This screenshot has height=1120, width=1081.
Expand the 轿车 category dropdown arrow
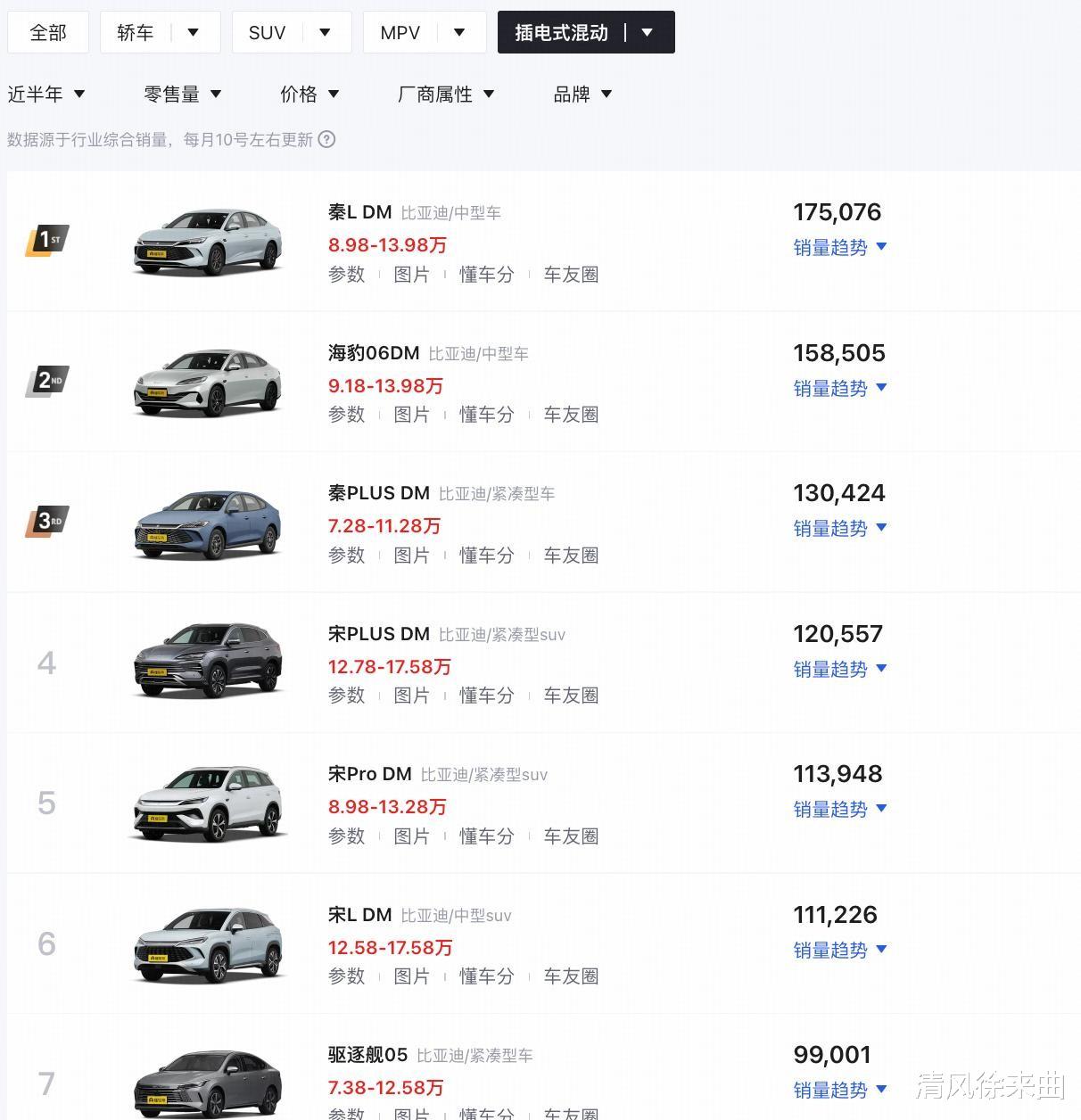point(193,33)
